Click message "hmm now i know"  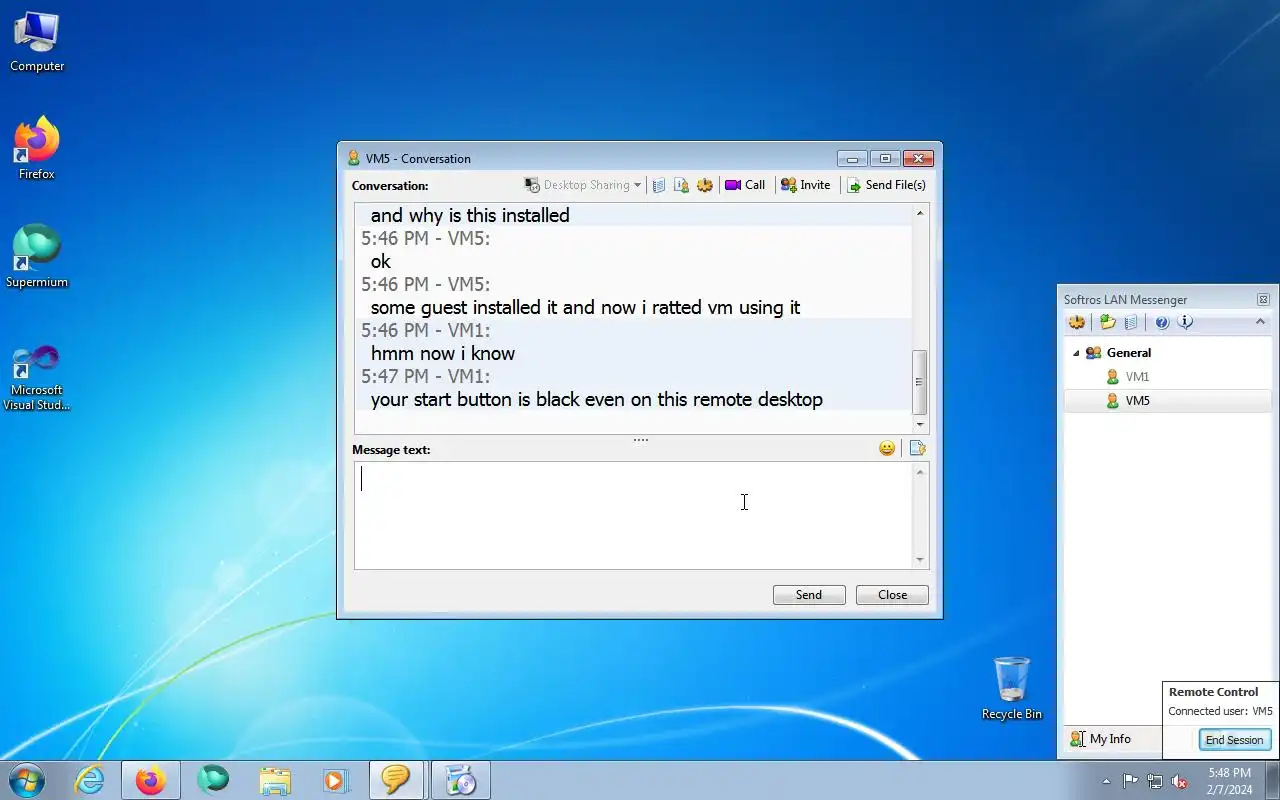click(442, 353)
